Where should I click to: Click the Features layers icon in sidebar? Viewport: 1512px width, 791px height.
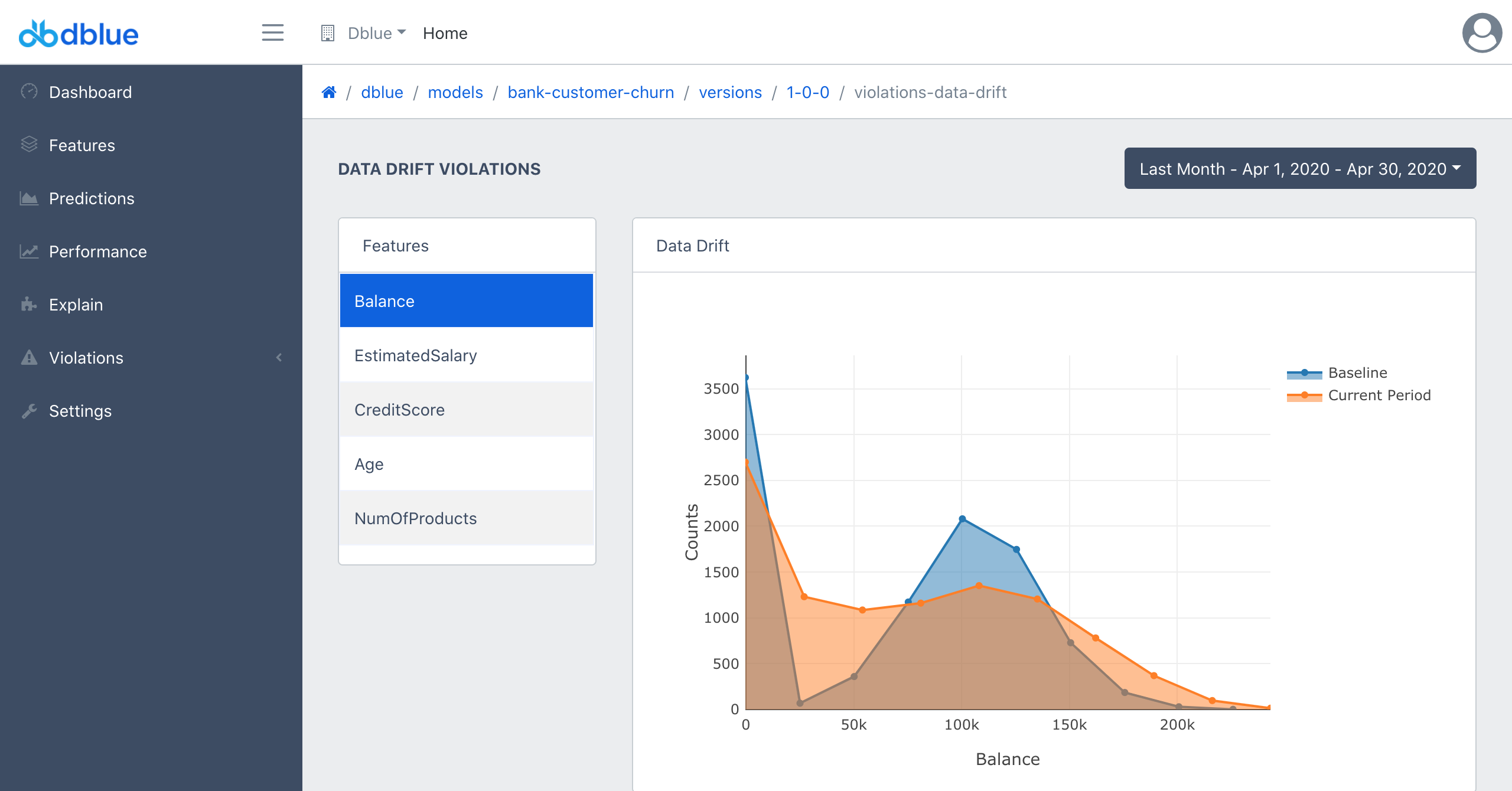[29, 145]
